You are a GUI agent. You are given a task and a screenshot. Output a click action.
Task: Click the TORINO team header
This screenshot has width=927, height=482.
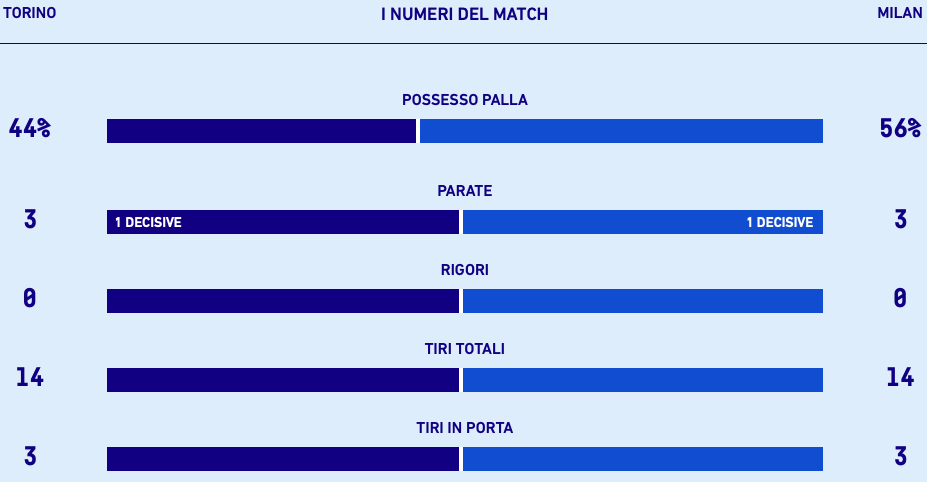click(x=29, y=14)
